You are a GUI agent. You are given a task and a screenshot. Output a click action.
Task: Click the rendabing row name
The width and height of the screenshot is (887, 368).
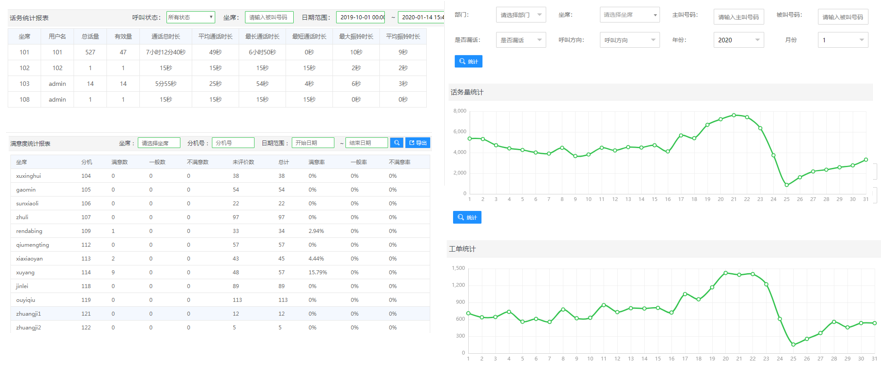click(x=29, y=231)
